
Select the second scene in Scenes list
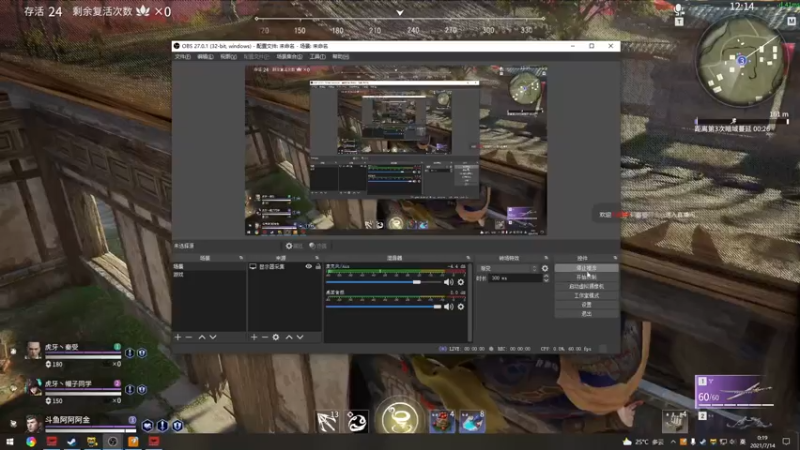209,274
